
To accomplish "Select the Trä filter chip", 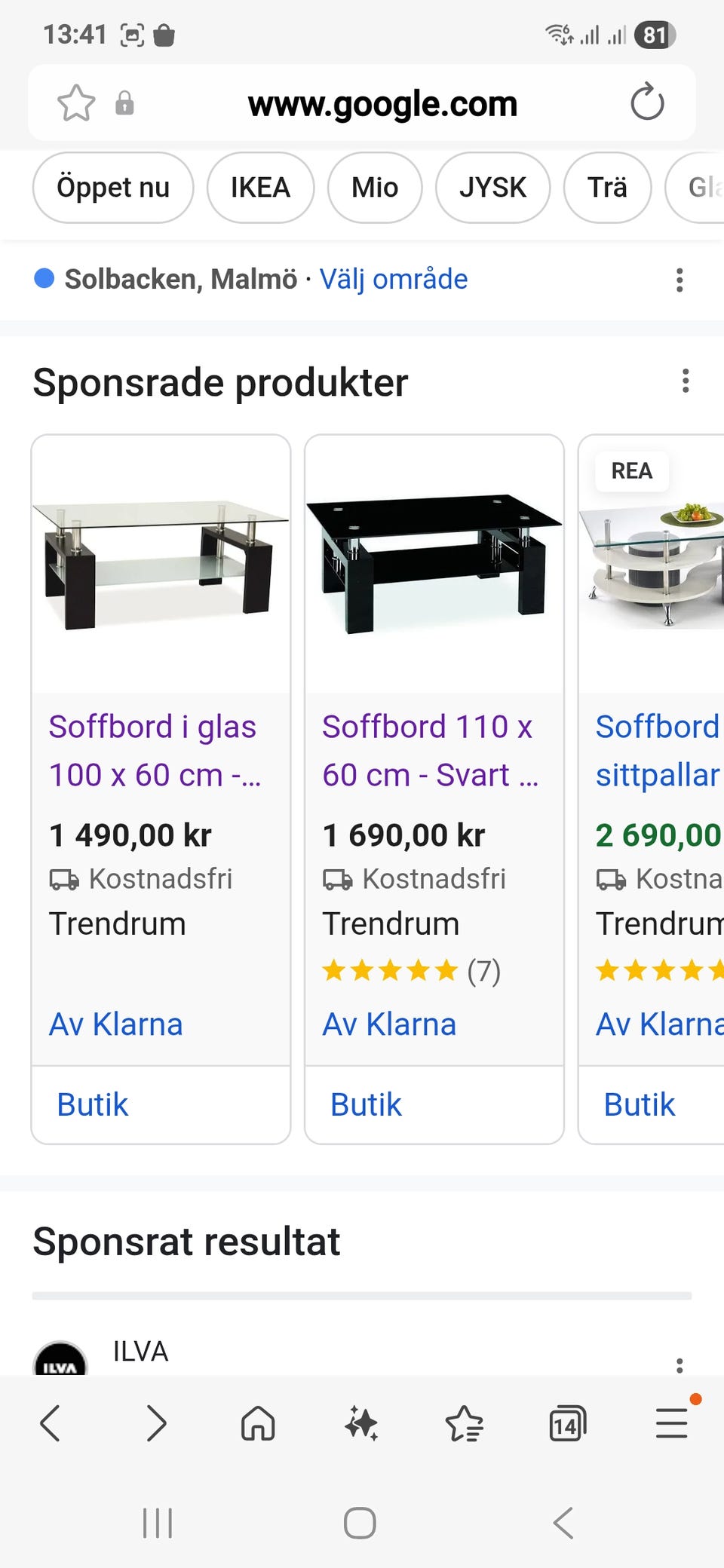I will point(607,188).
